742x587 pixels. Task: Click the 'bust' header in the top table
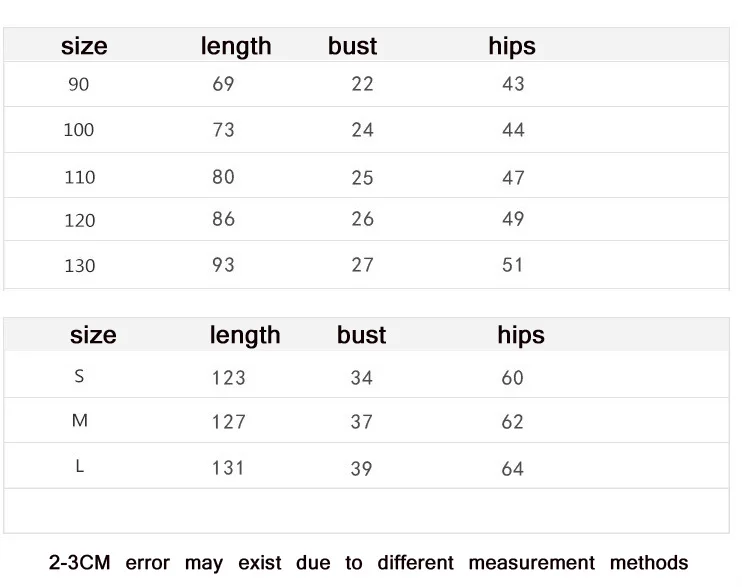[353, 46]
